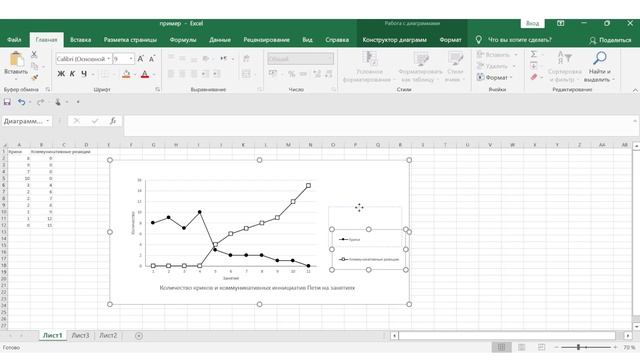Expand the font color dropdown arrow

[x=154, y=74]
